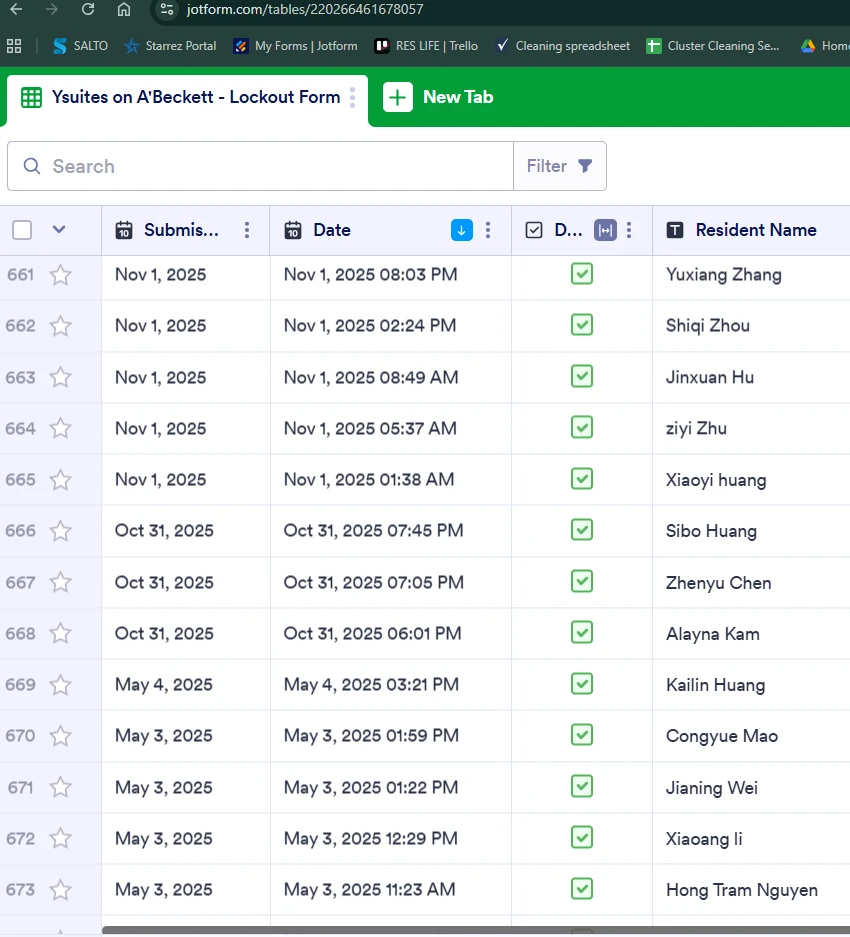The height and width of the screenshot is (937, 850).
Task: Select the cell May 4, 2025 03:21 PM
Action: point(390,685)
